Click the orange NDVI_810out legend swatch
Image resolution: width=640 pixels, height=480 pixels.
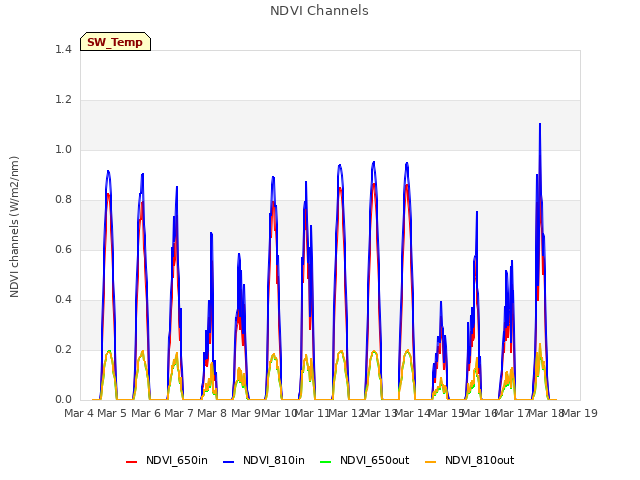431,462
